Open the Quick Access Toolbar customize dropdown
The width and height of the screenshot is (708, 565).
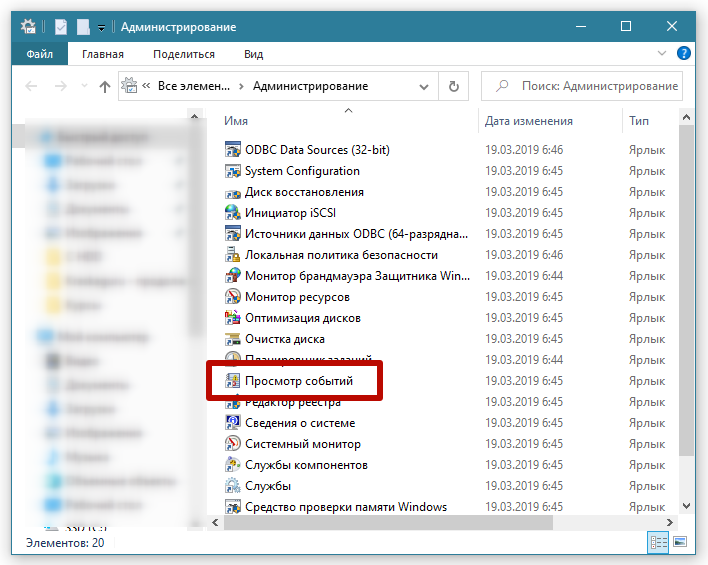pos(101,26)
